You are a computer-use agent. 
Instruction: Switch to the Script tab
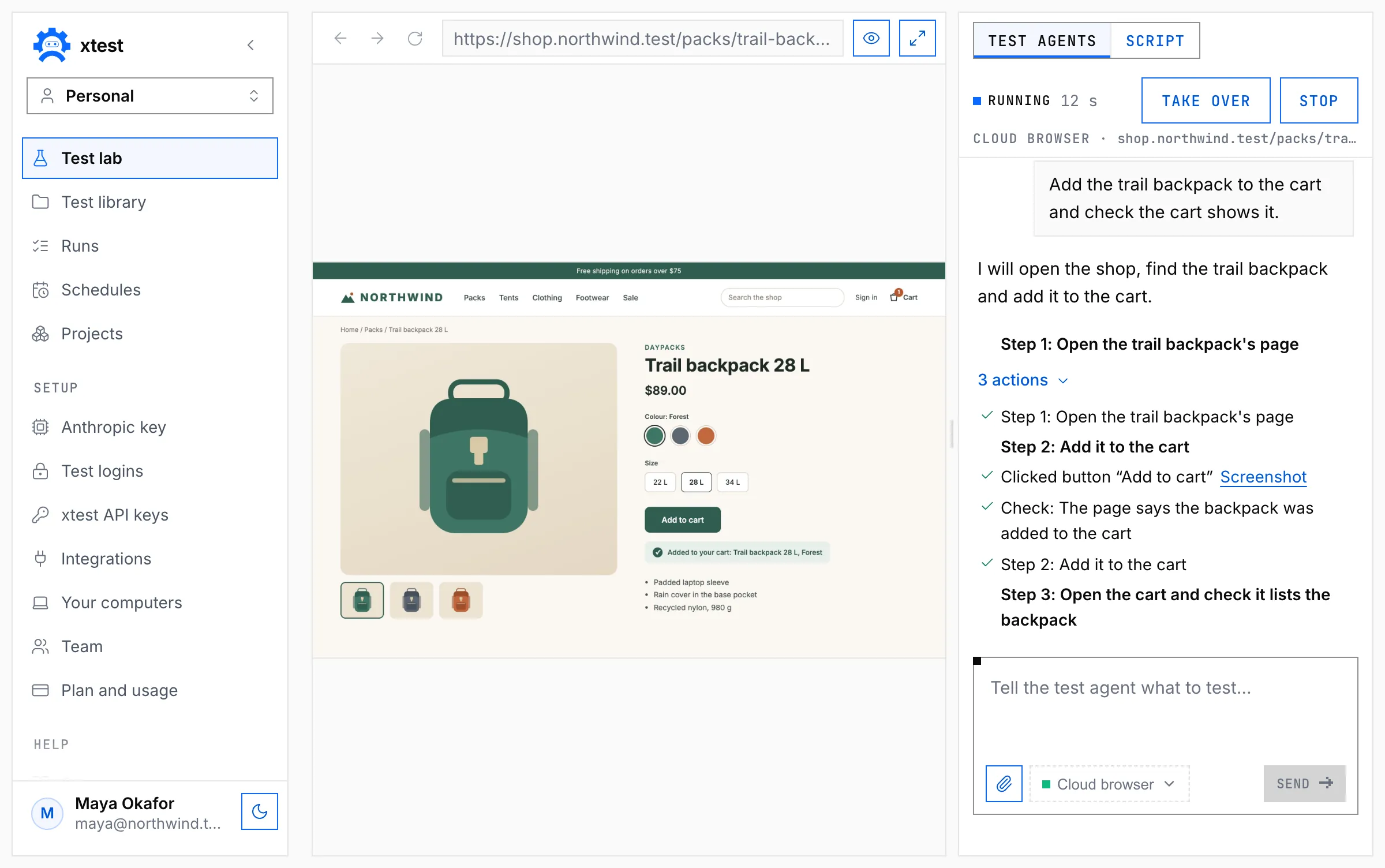(x=1155, y=40)
